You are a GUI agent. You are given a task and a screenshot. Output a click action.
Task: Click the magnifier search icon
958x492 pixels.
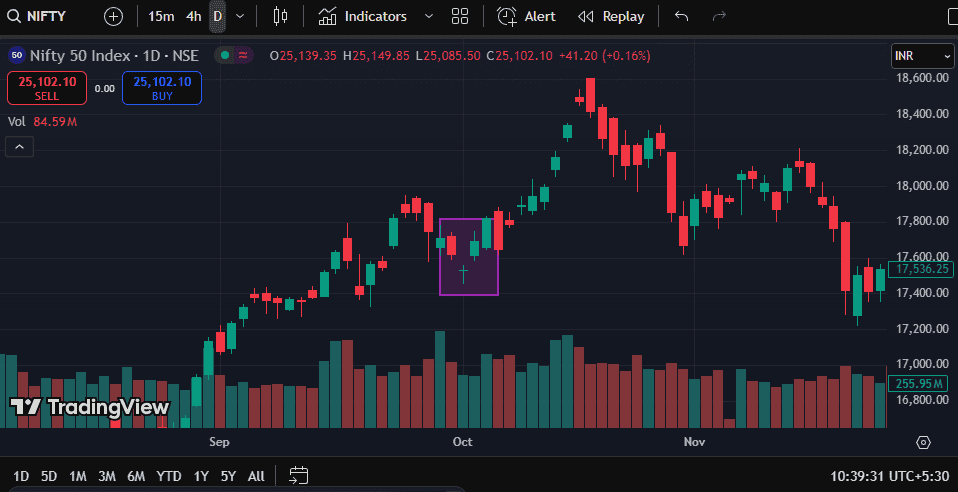coord(15,17)
